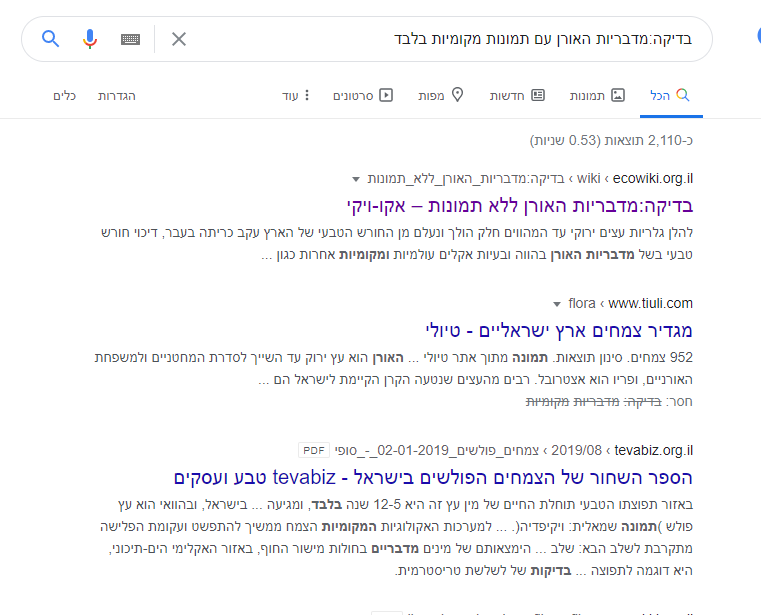Click the PDF badge on tevabiz result
Screen dimensions: 761x615
[314, 450]
